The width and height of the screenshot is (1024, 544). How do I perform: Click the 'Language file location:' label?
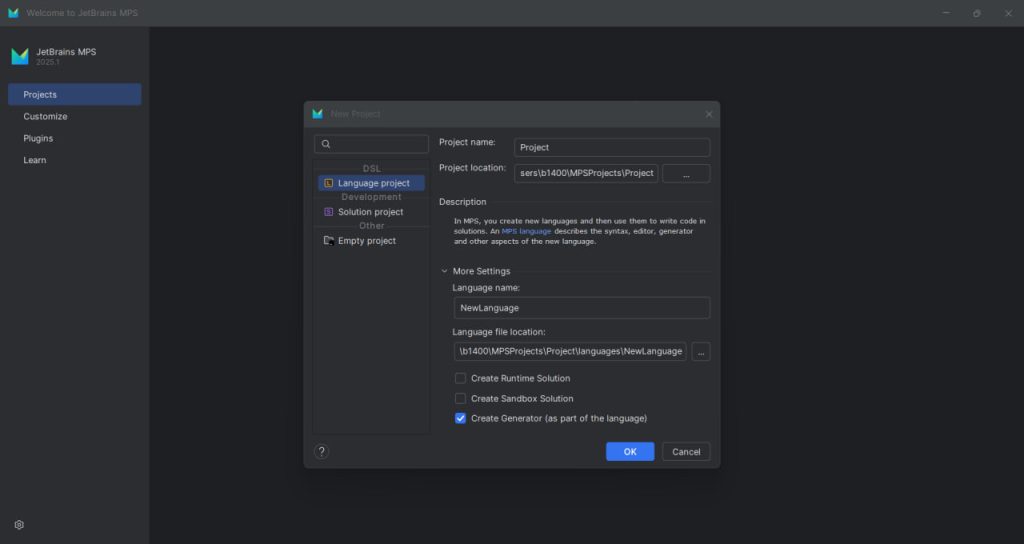[x=499, y=332]
